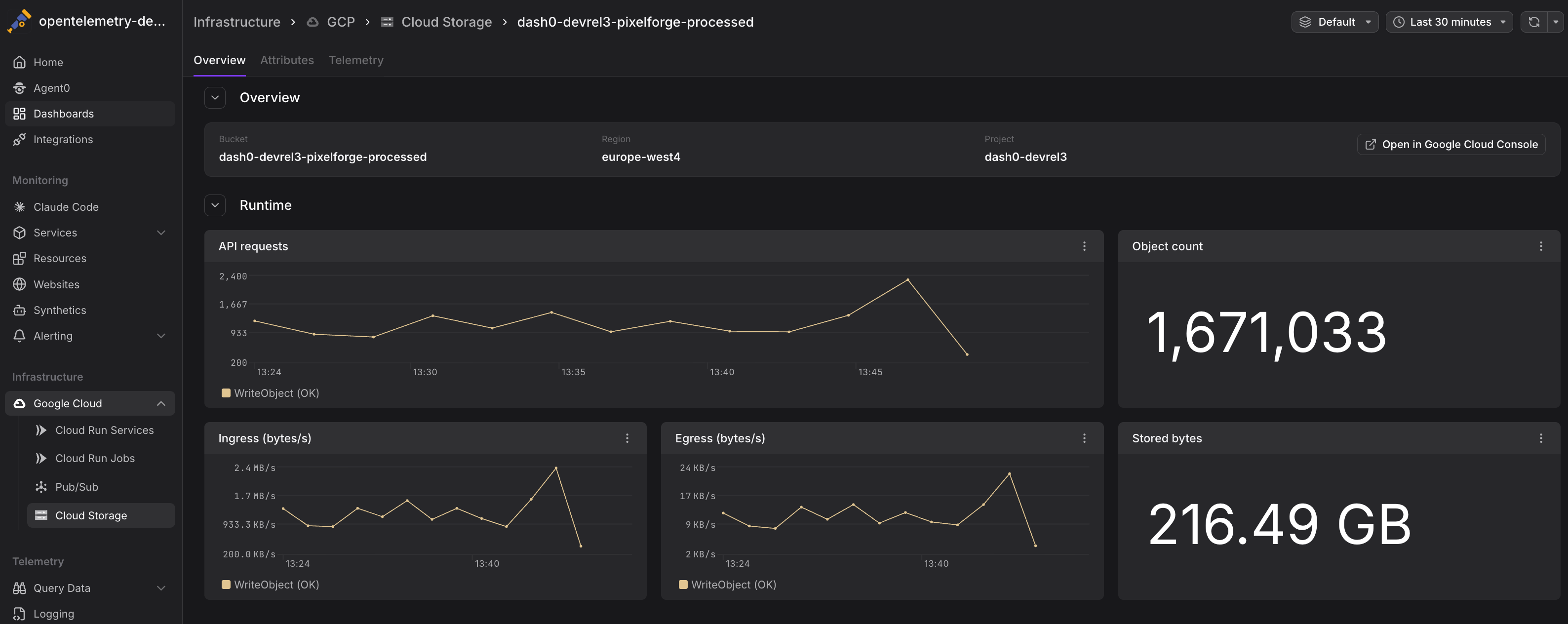Click the bucket name breadcrumb
This screenshot has height=624, width=1568.
tap(635, 22)
